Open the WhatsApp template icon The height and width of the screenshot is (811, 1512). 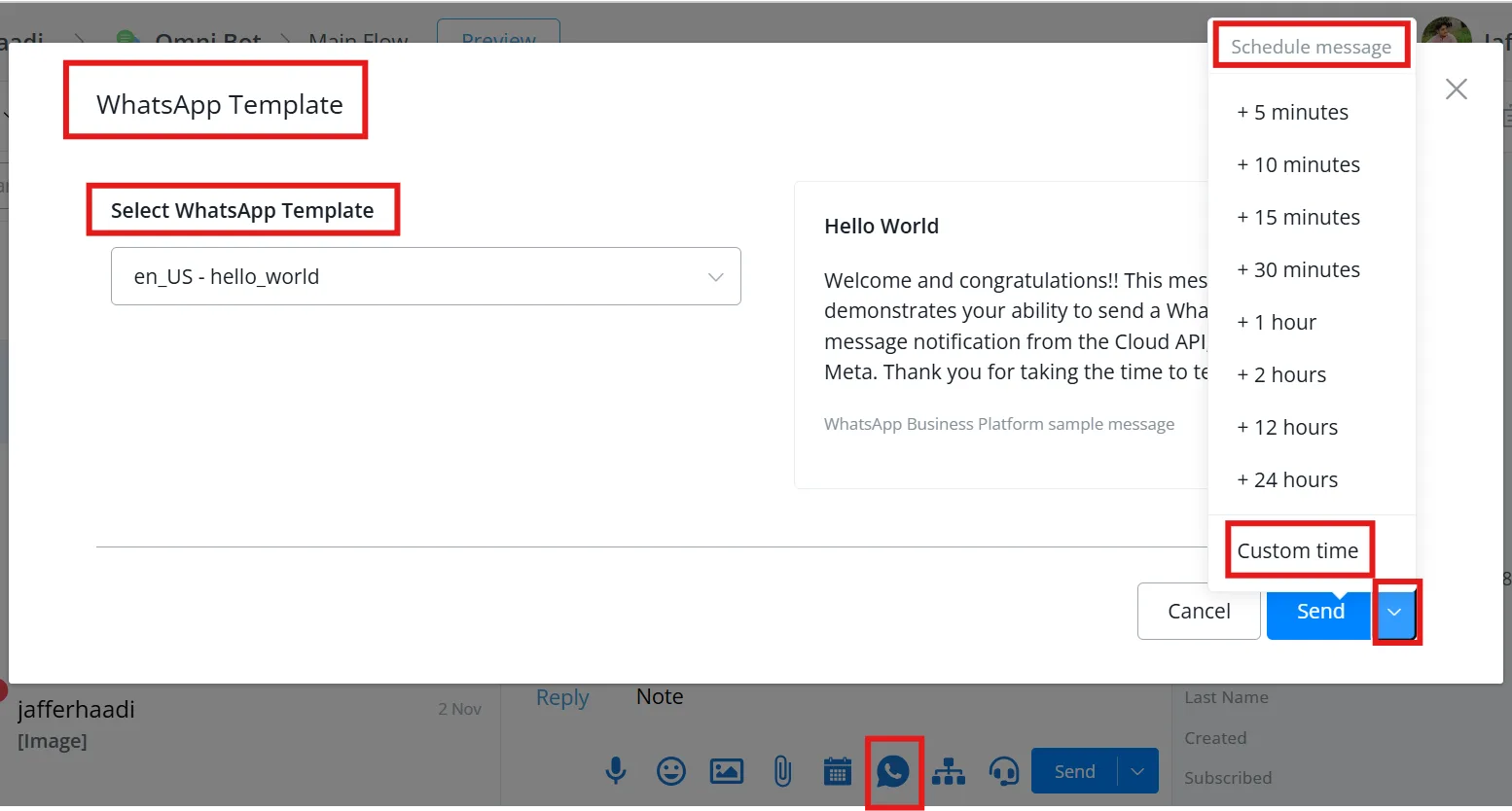tap(893, 771)
